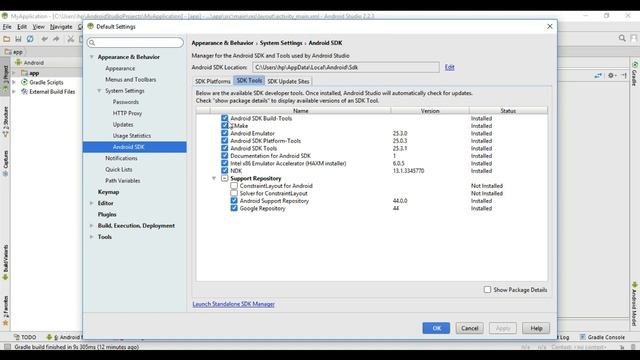The image size is (640, 360).
Task: Open the Gradle Console tool window
Action: click(x=602, y=337)
